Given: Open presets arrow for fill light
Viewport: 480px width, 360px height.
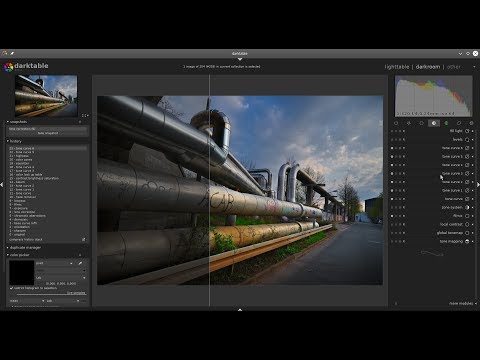Looking at the screenshot, I should click(x=473, y=131).
